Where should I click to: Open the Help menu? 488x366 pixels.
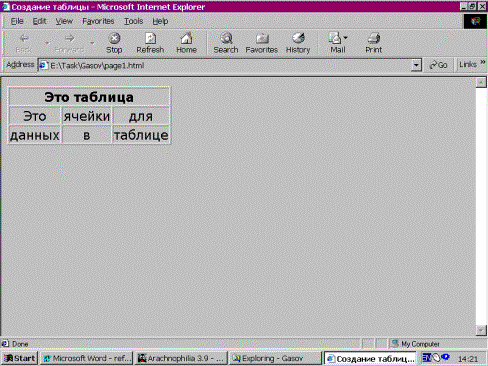click(160, 21)
